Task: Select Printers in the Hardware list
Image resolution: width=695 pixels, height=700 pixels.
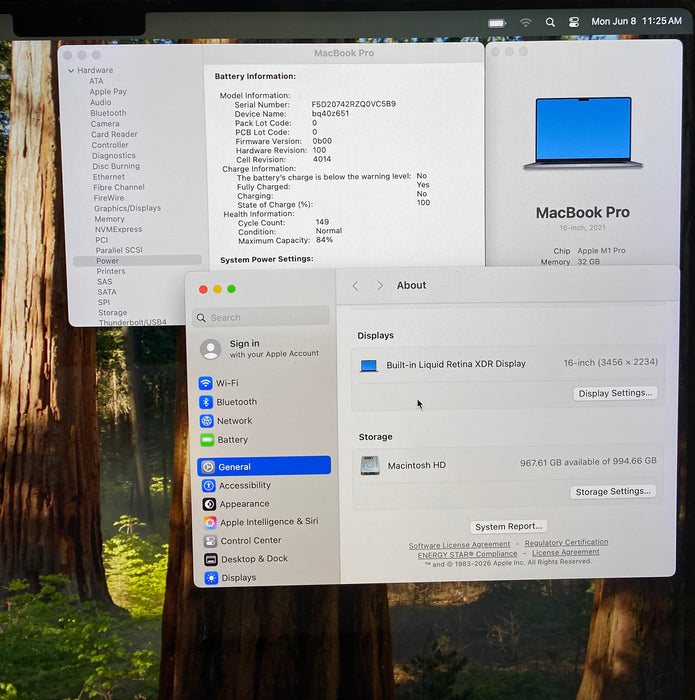Action: click(111, 271)
